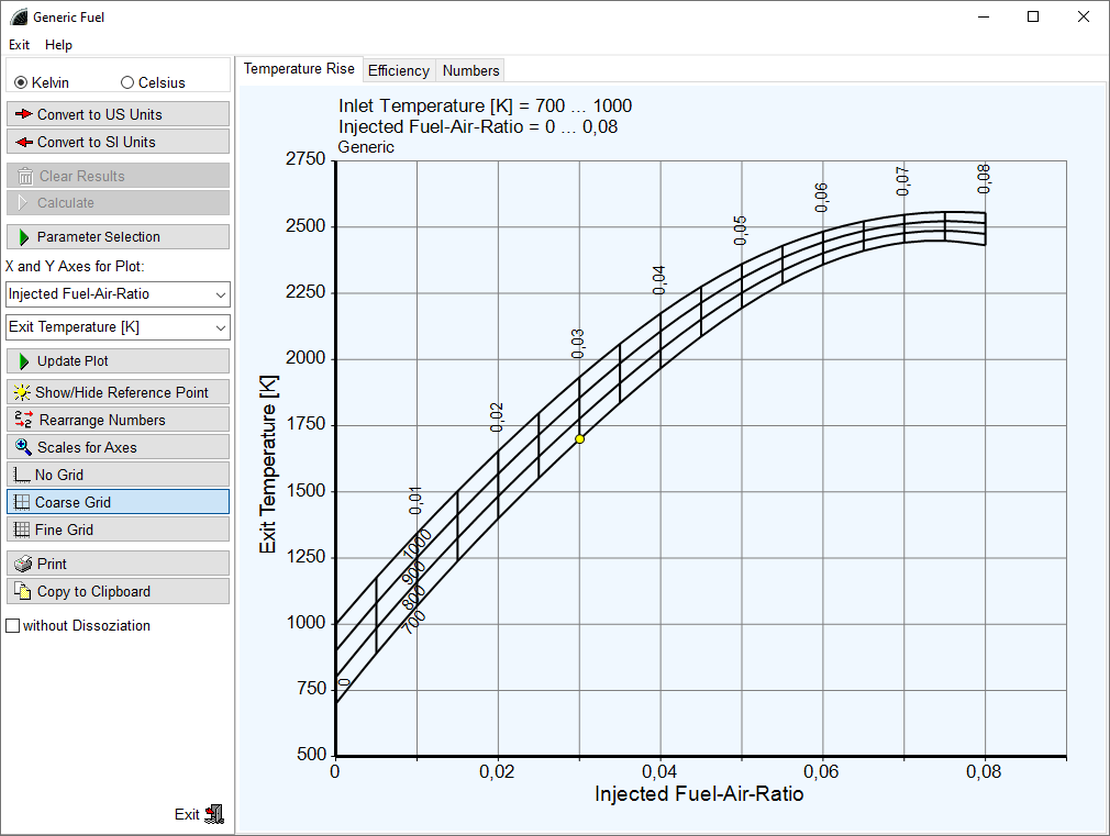1110x836 pixels.
Task: Click the sun icon on Show/Hide Reference Point
Action: (22, 392)
